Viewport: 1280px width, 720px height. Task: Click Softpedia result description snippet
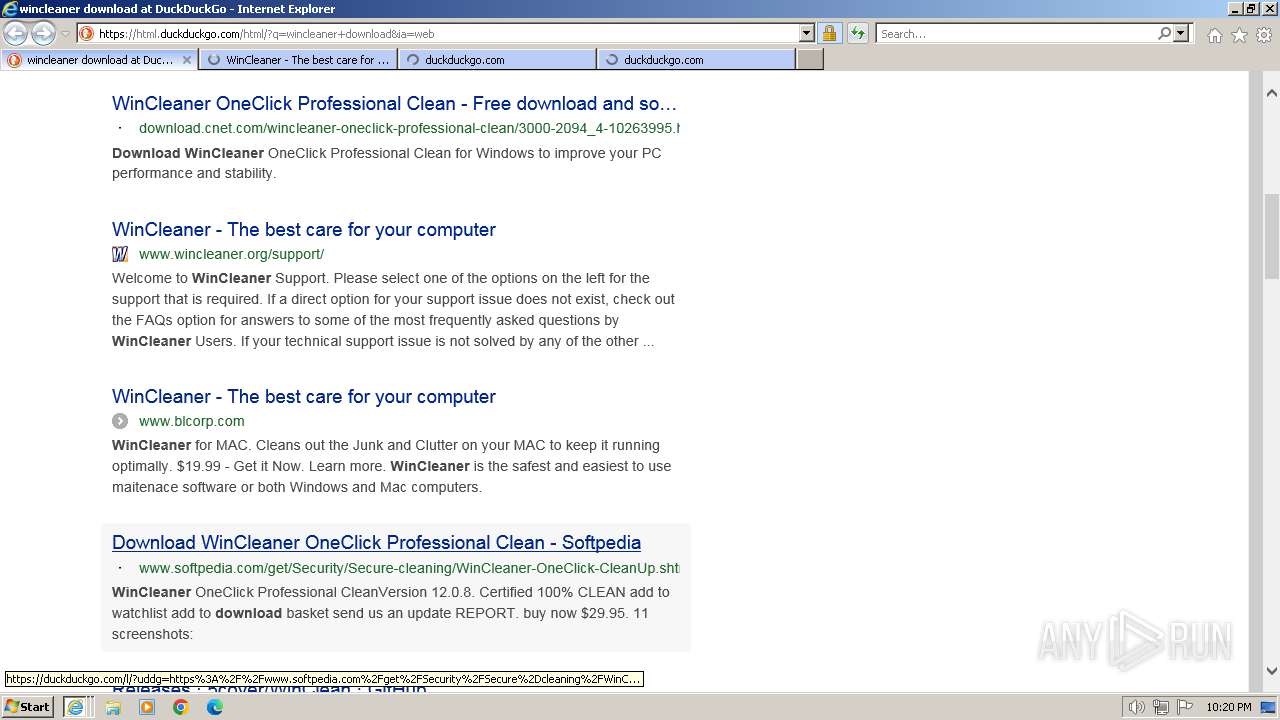(x=391, y=613)
